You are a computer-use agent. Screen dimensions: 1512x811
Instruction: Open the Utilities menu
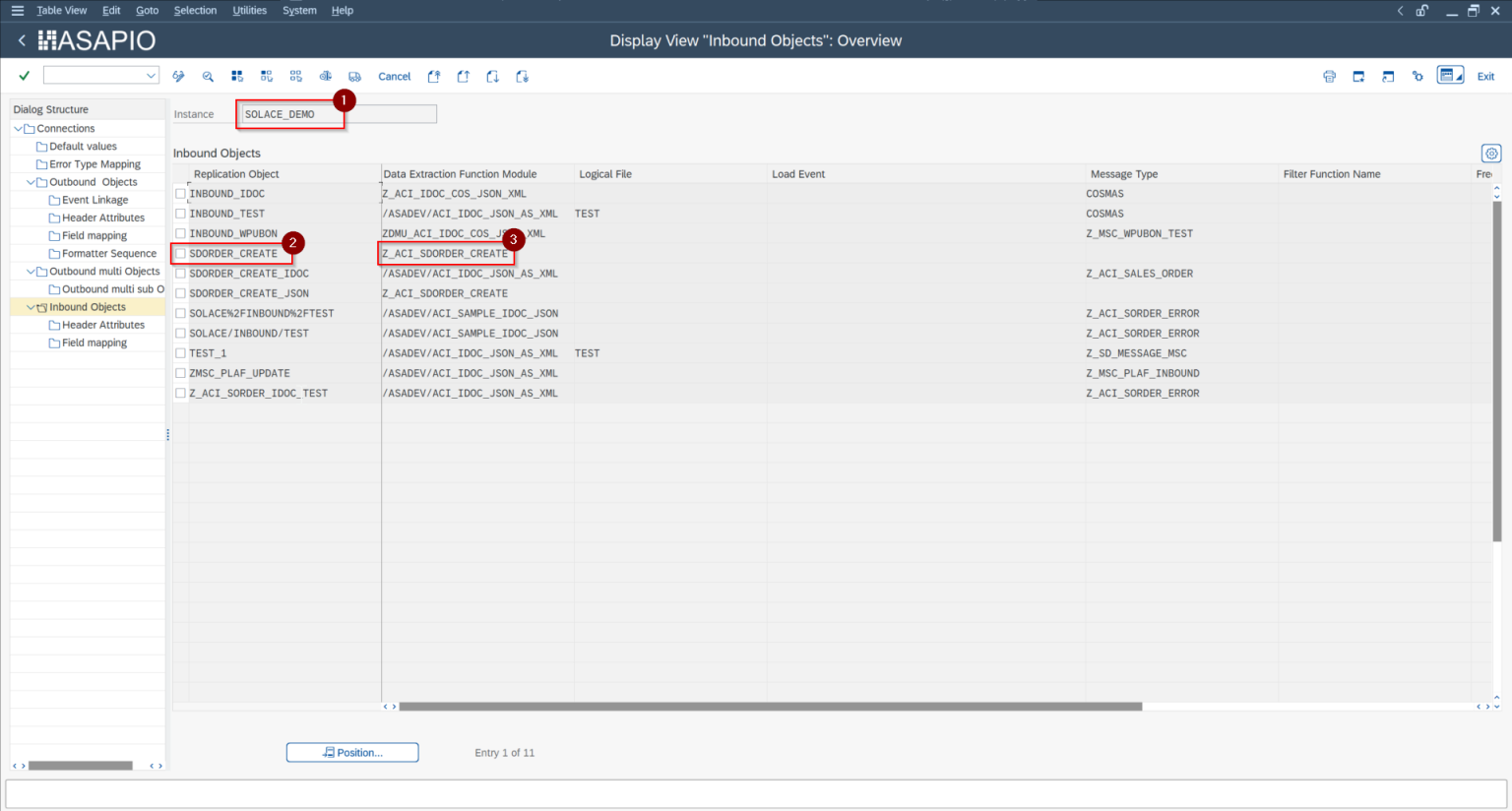tap(249, 10)
